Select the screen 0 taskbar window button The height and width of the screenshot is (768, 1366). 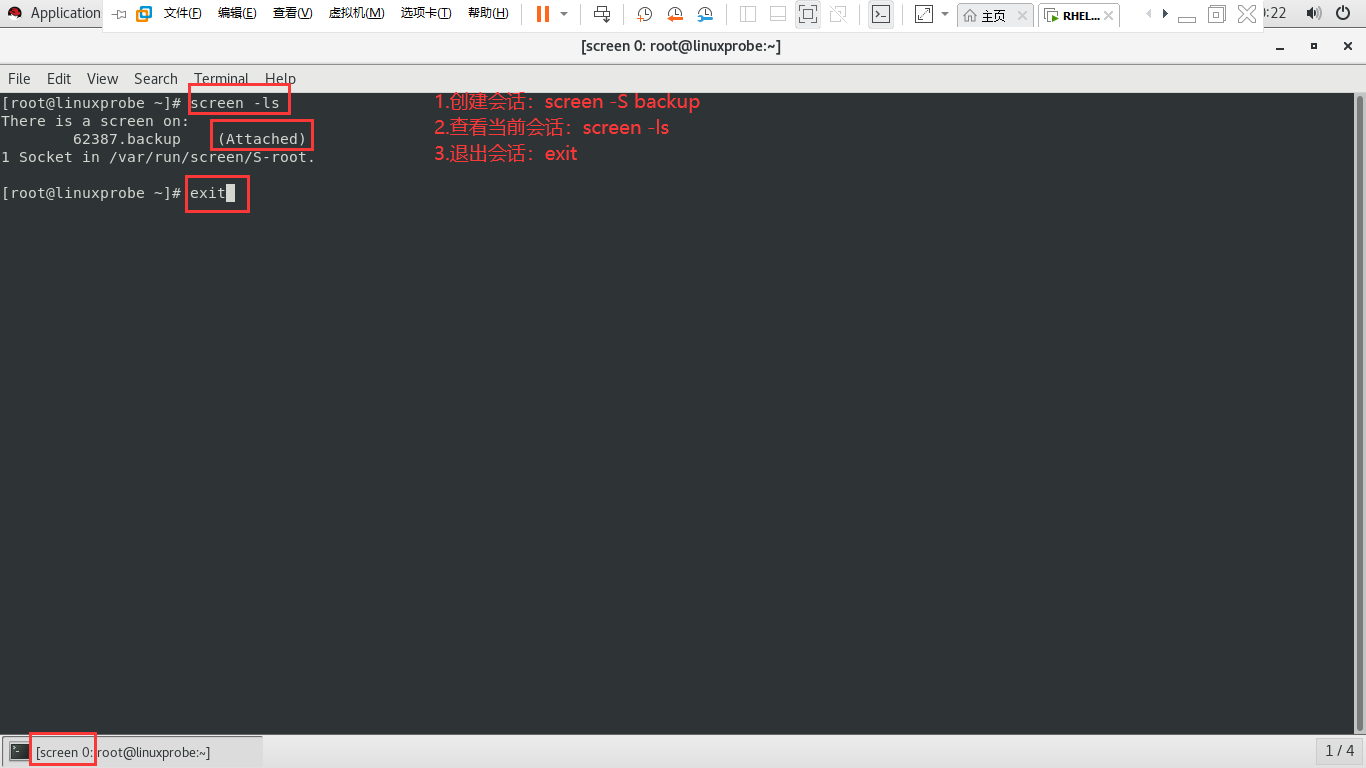tap(133, 751)
